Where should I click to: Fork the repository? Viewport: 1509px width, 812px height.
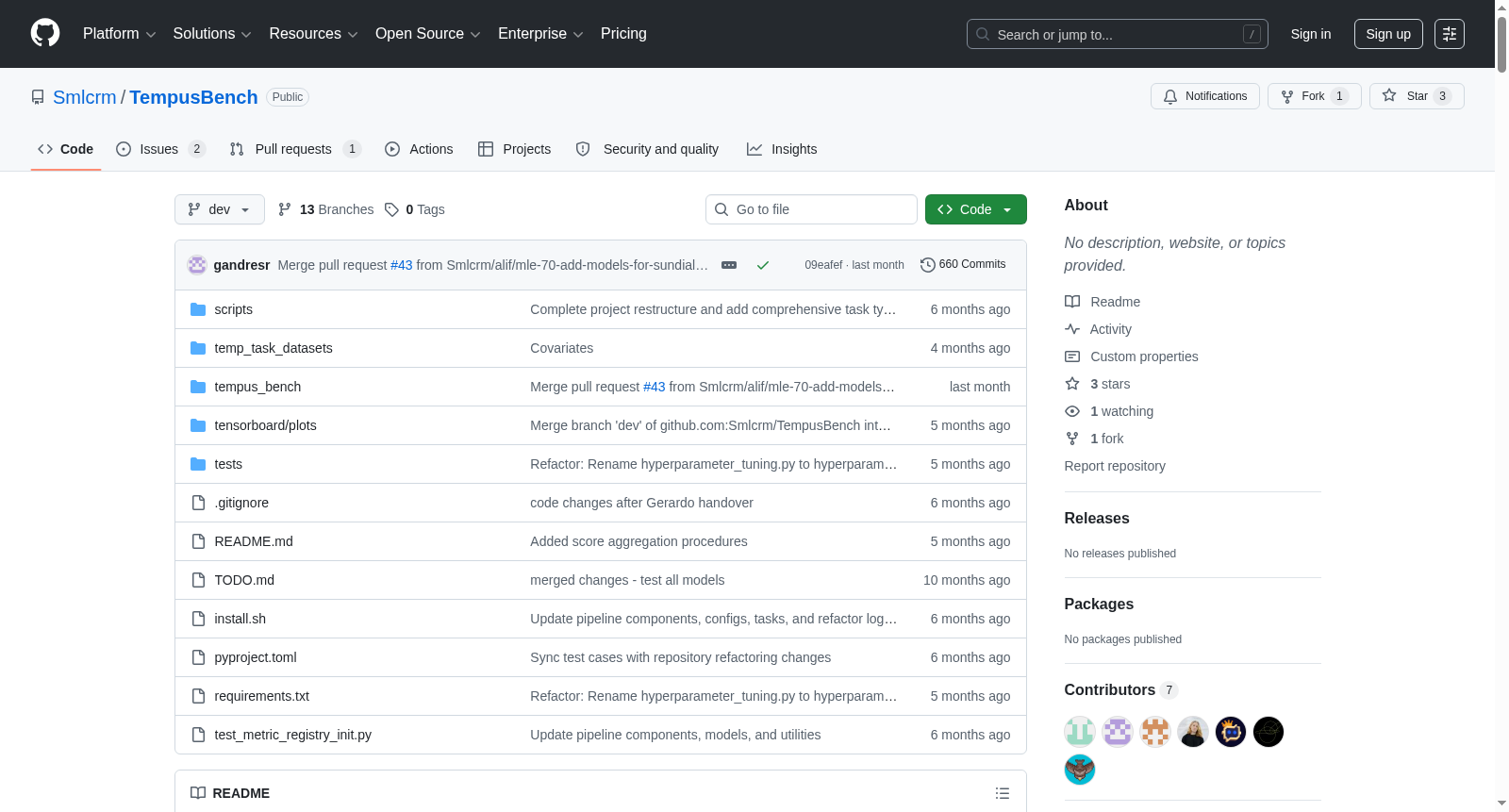(x=1314, y=96)
